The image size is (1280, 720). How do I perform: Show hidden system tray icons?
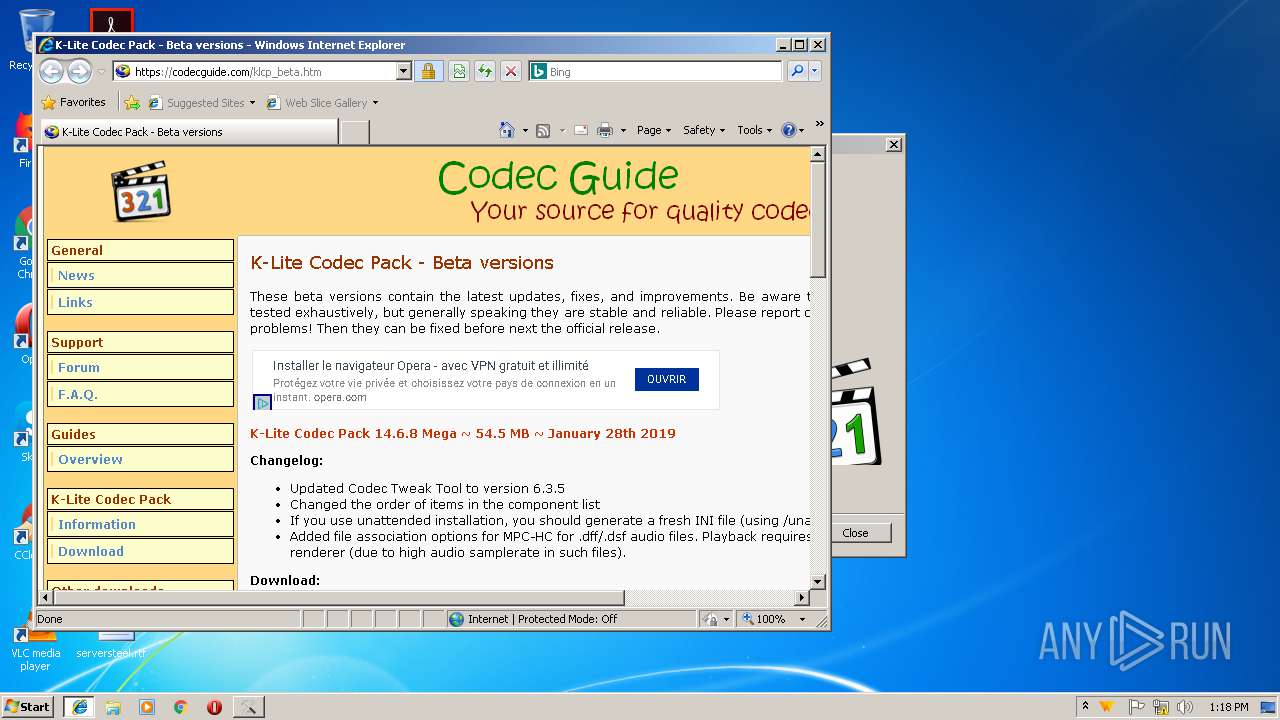click(x=1085, y=707)
